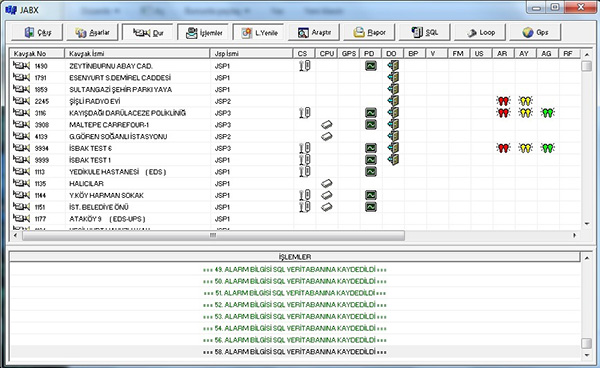Click the PD column header
600x368 pixels.
(370, 53)
